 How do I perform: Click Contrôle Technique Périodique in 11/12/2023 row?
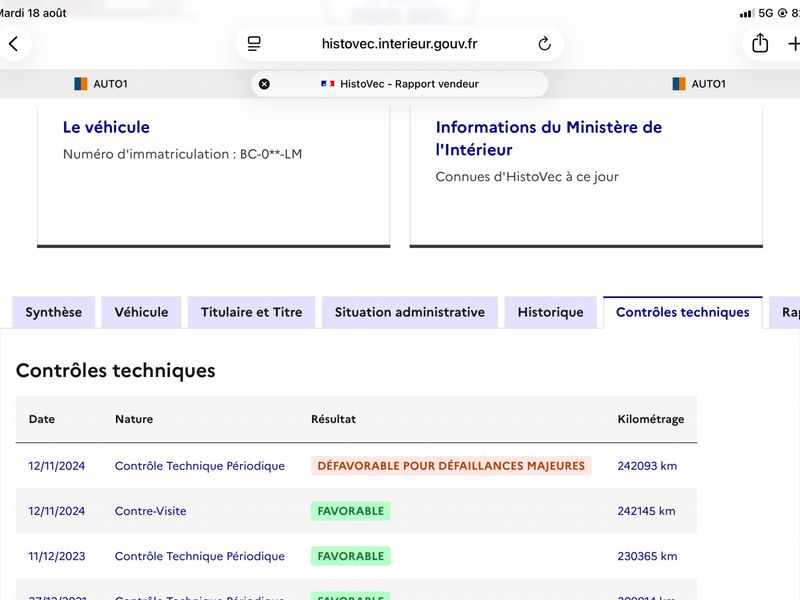[x=199, y=556]
